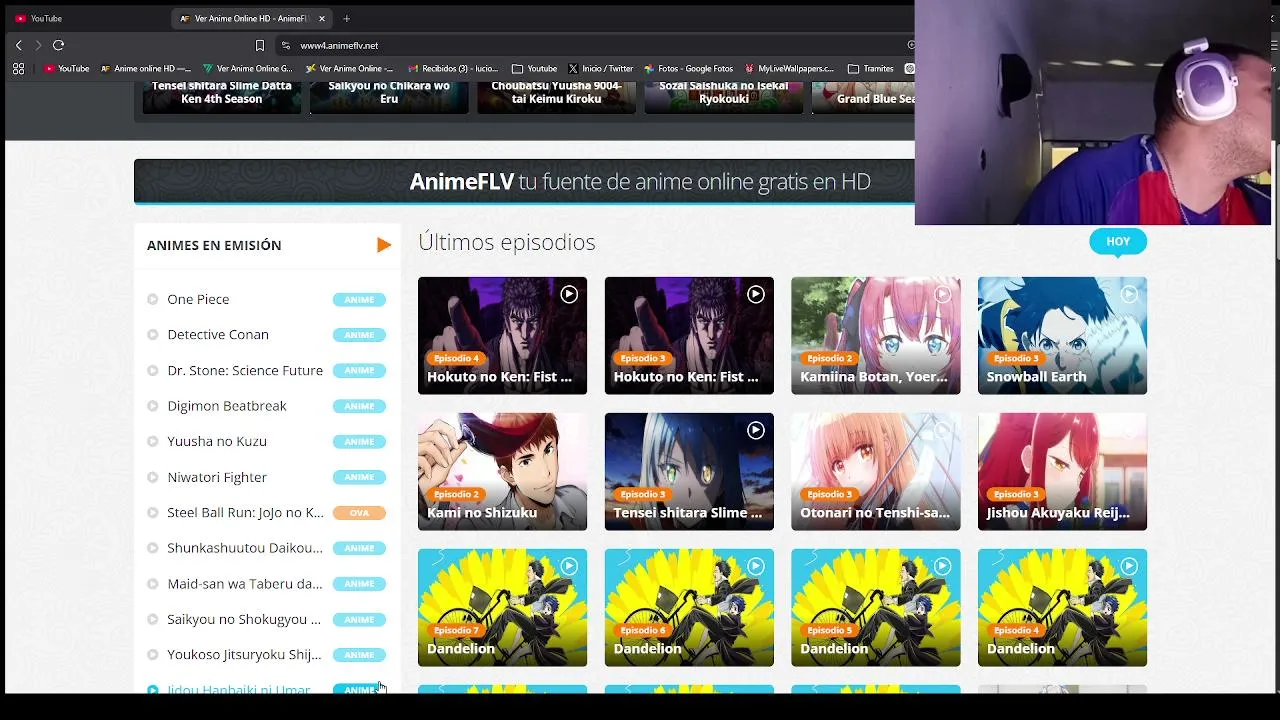Play icon on Dandelion Episodio 6
Screen dimensions: 1280x720
point(756,566)
